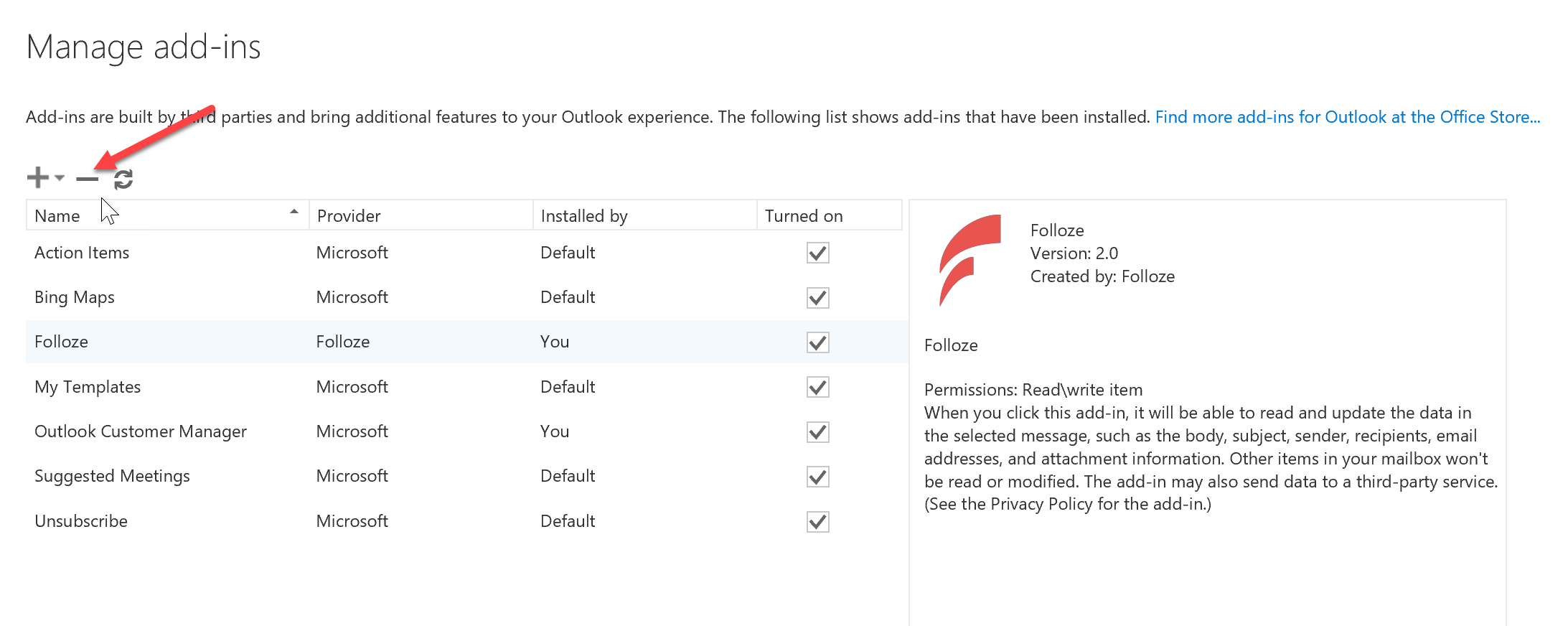Sort by the Name column header
This screenshot has width=1568, height=626.
pyautogui.click(x=167, y=215)
